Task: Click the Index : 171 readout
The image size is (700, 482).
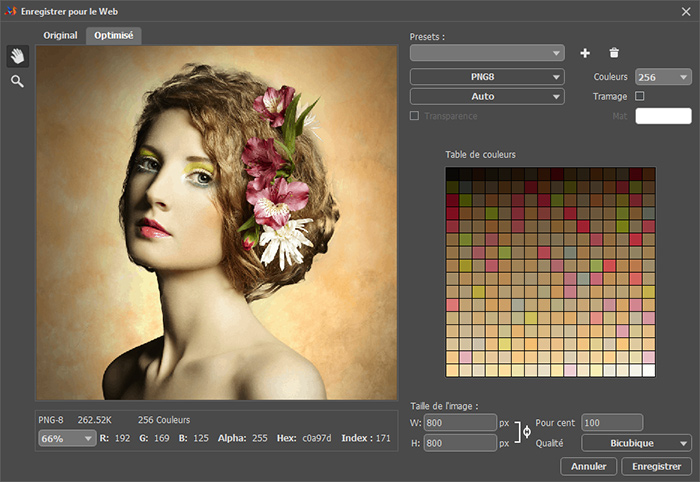Action: click(x=366, y=438)
